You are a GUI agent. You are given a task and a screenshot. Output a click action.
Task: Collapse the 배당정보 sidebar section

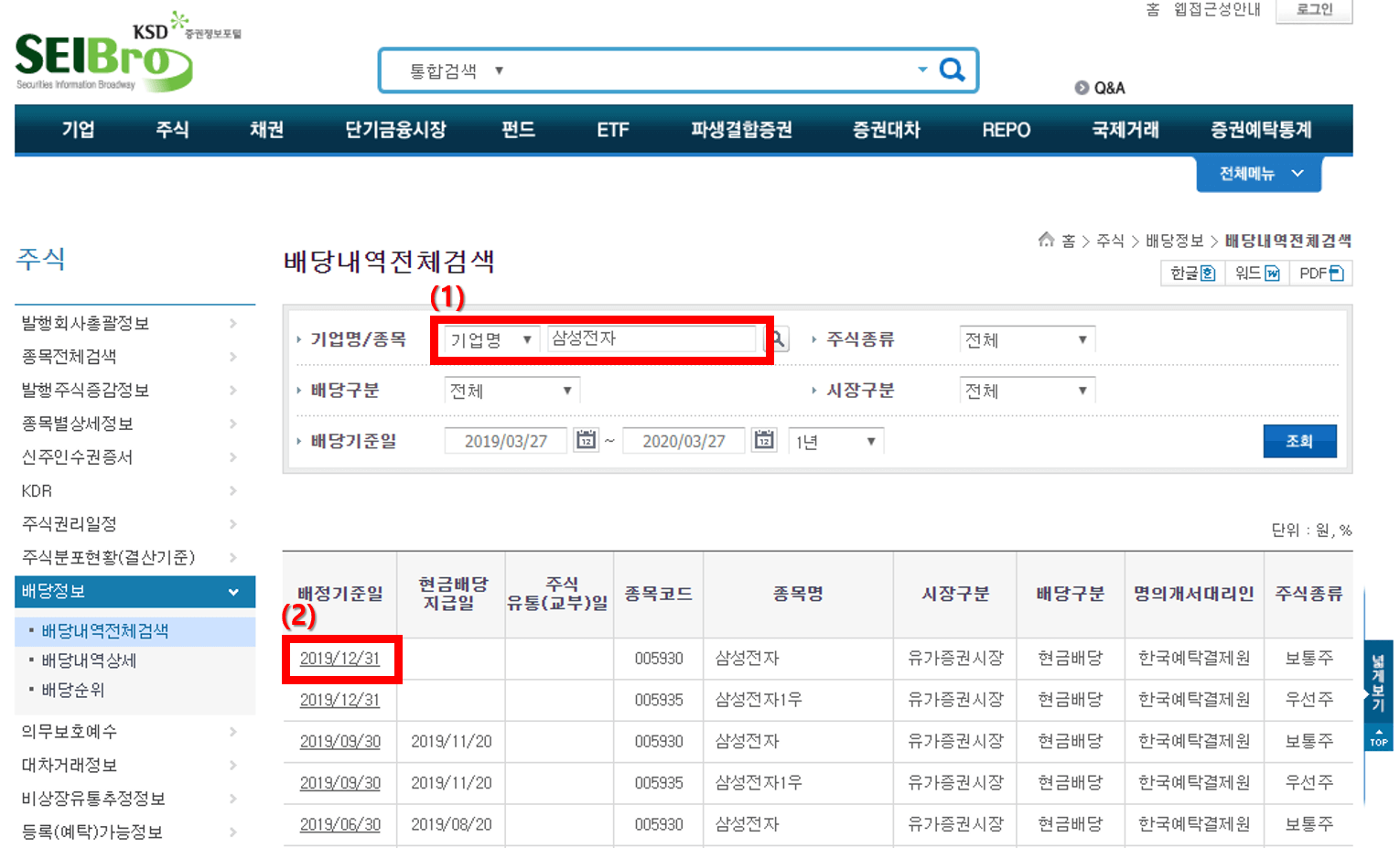pos(135,592)
